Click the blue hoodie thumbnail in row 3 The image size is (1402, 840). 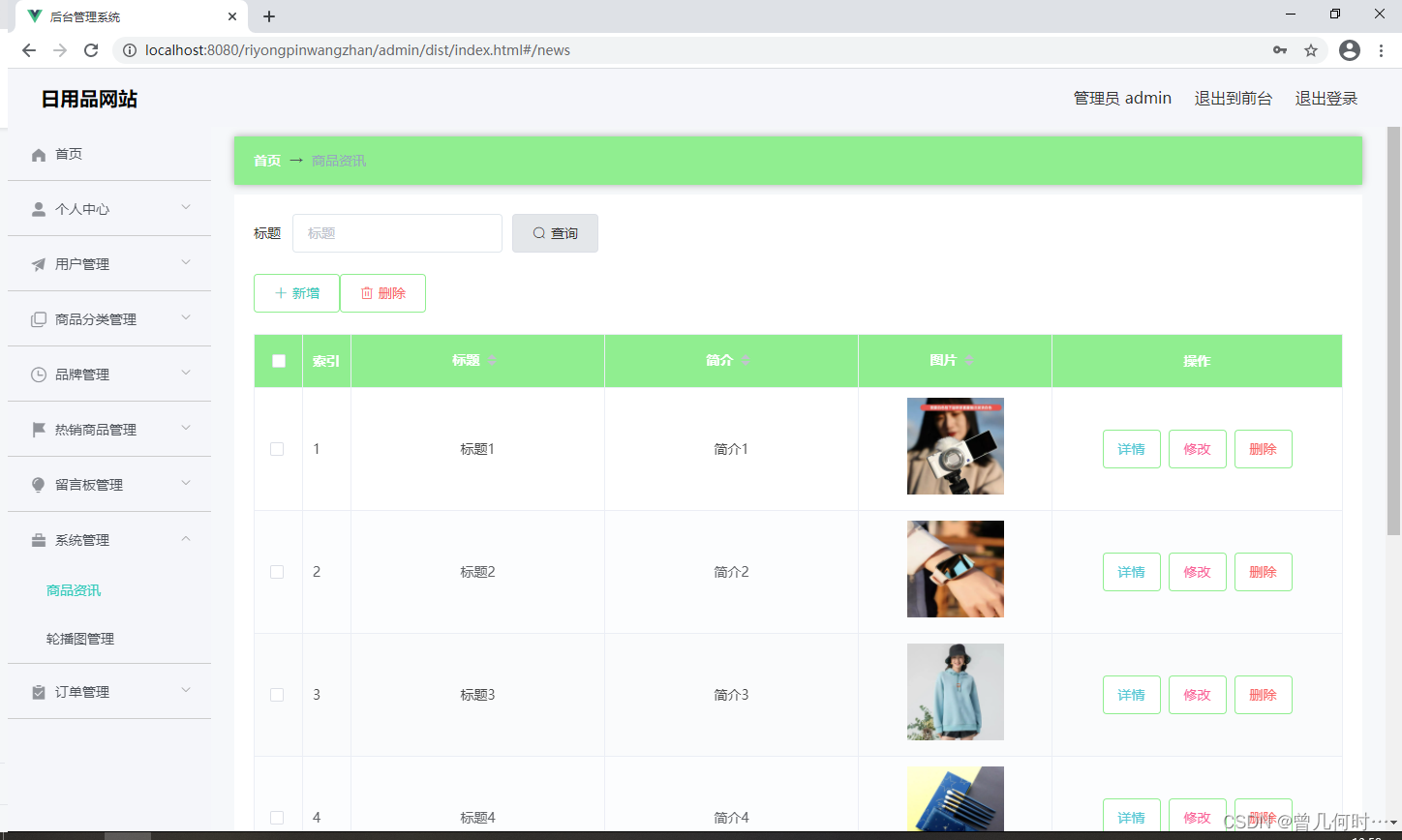[x=956, y=692]
